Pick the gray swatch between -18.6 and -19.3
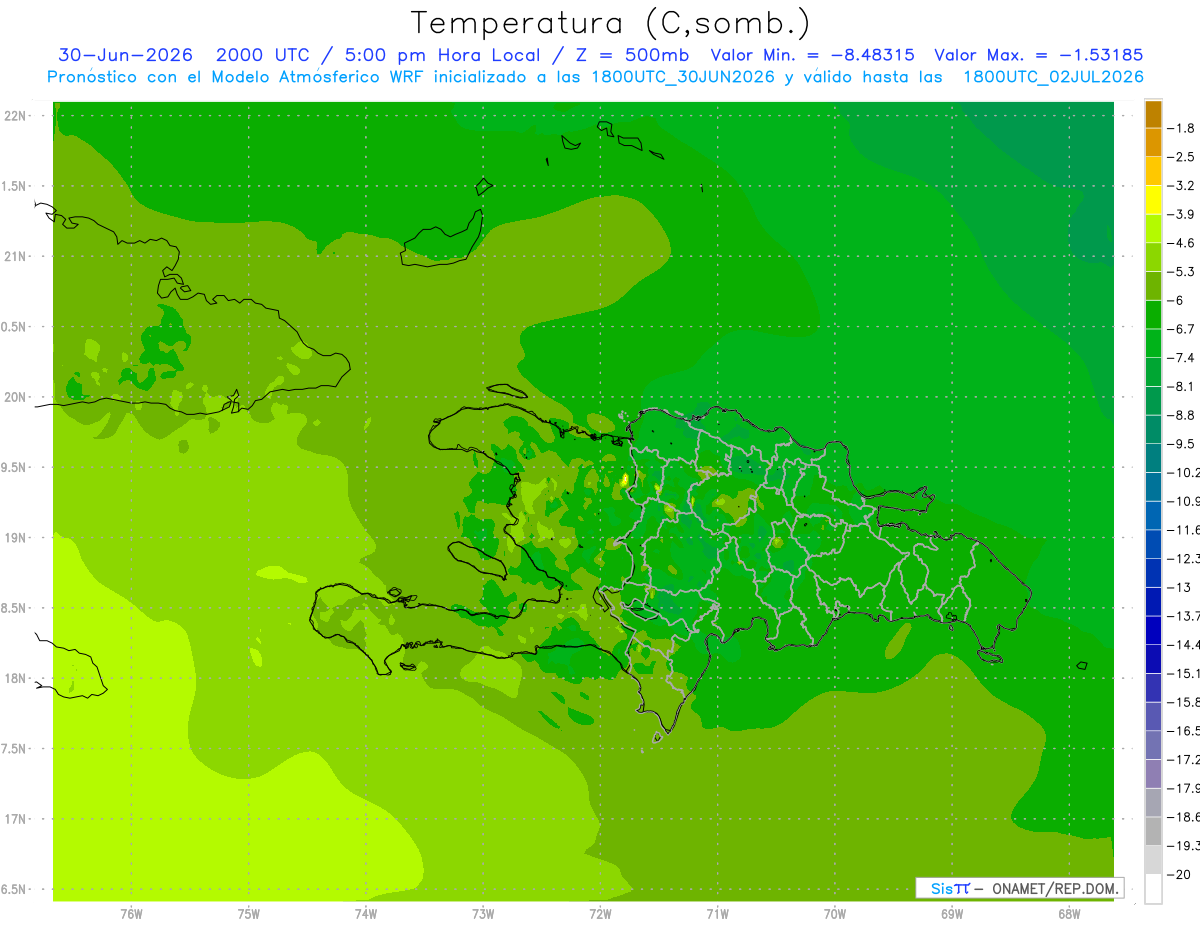 [x=1153, y=832]
